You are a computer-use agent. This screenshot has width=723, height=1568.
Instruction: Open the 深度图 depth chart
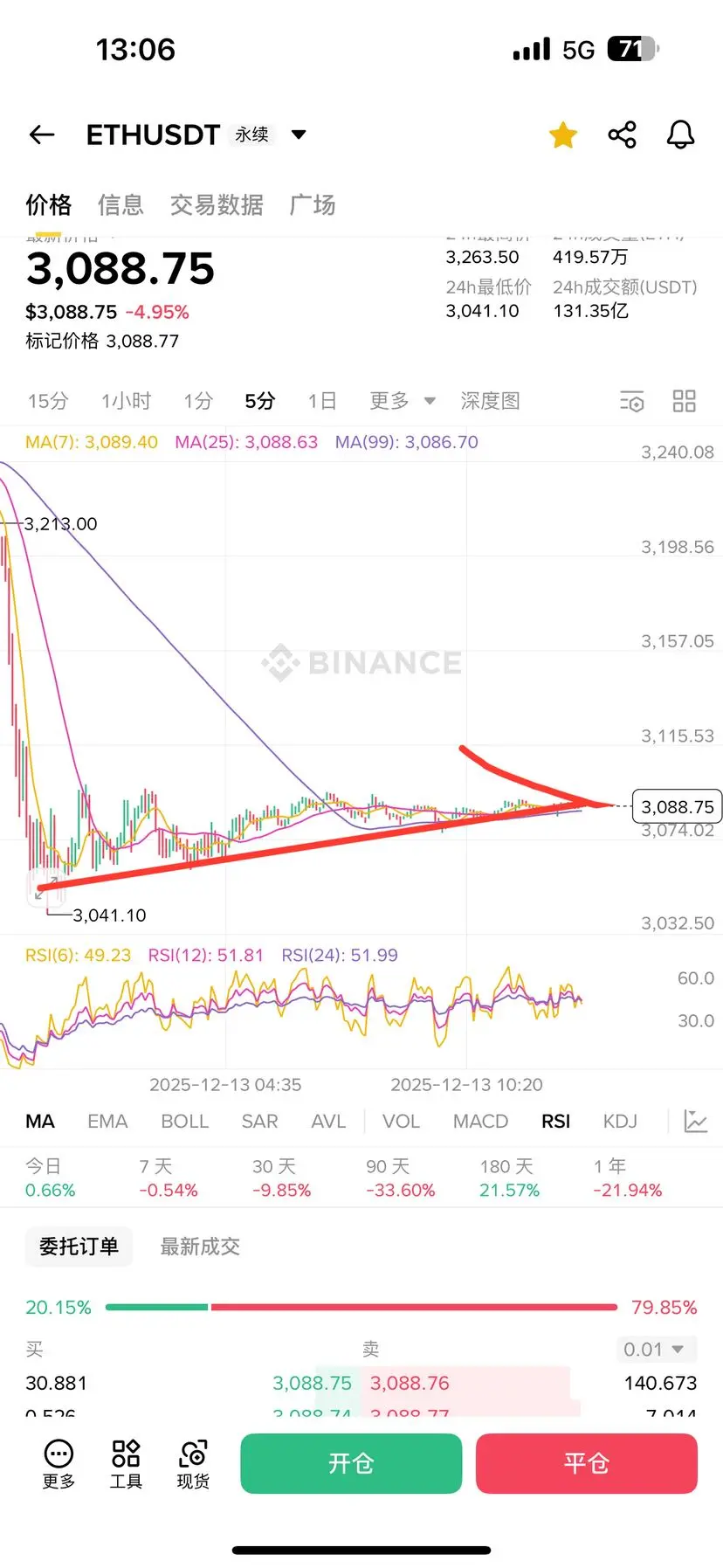(x=491, y=401)
